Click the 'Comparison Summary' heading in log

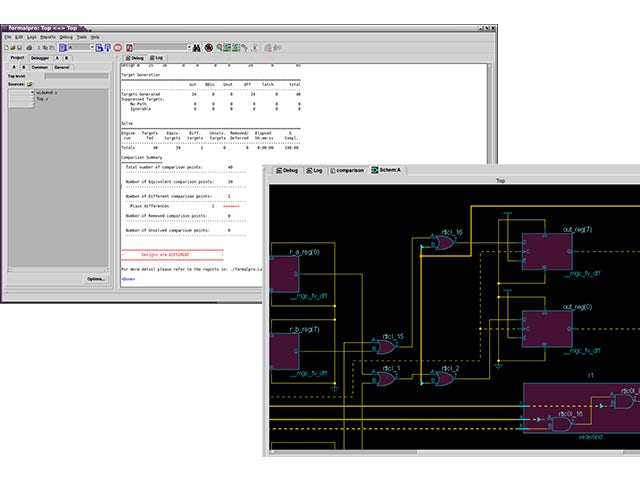pyautogui.click(x=142, y=158)
